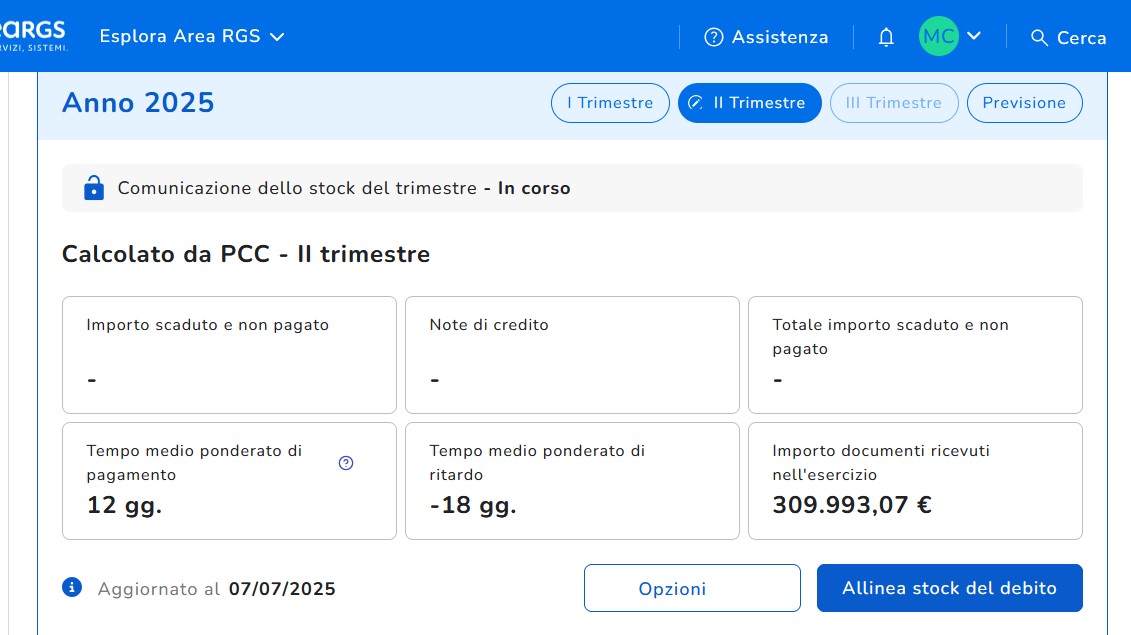Image resolution: width=1131 pixels, height=635 pixels.
Task: Show help for Tempo medio ponderato di pagamento
Action: click(x=346, y=463)
